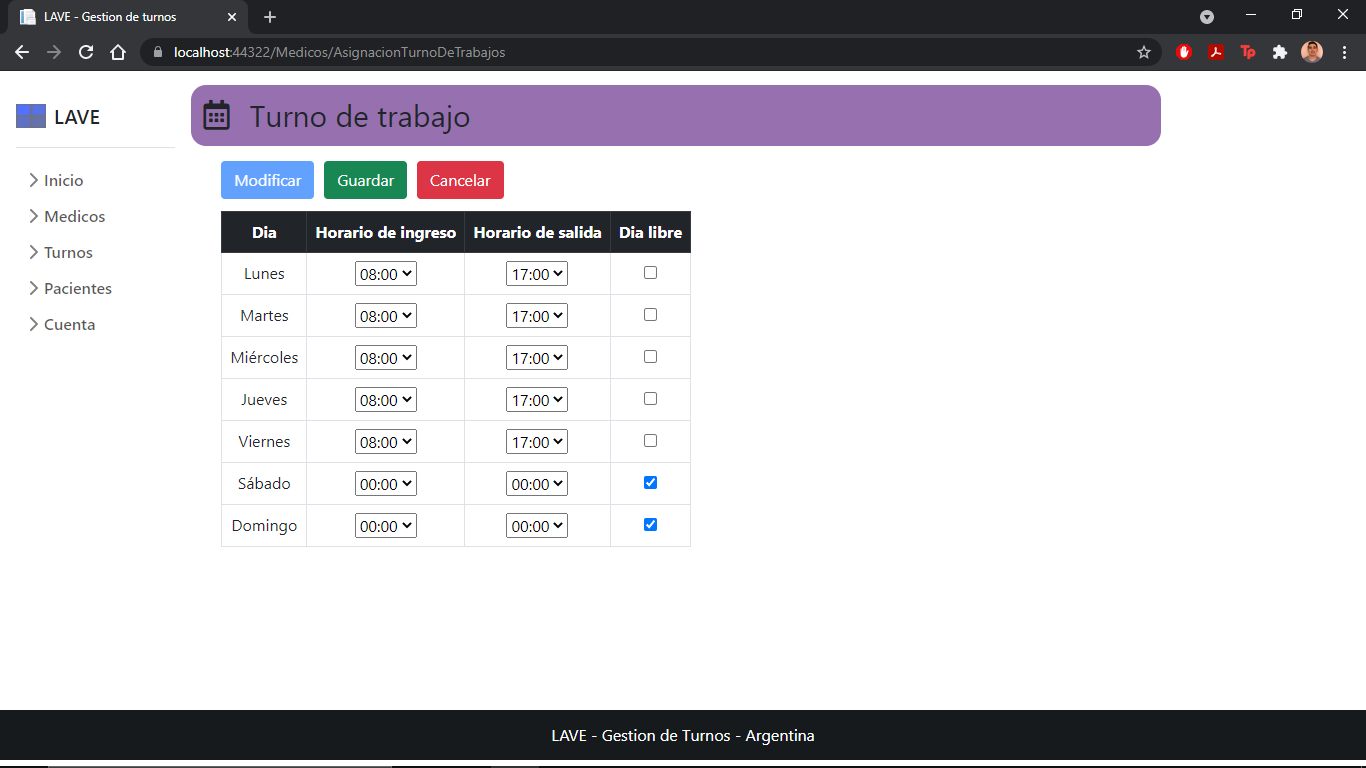Check the Dia libre box for Lunes

pyautogui.click(x=650, y=273)
